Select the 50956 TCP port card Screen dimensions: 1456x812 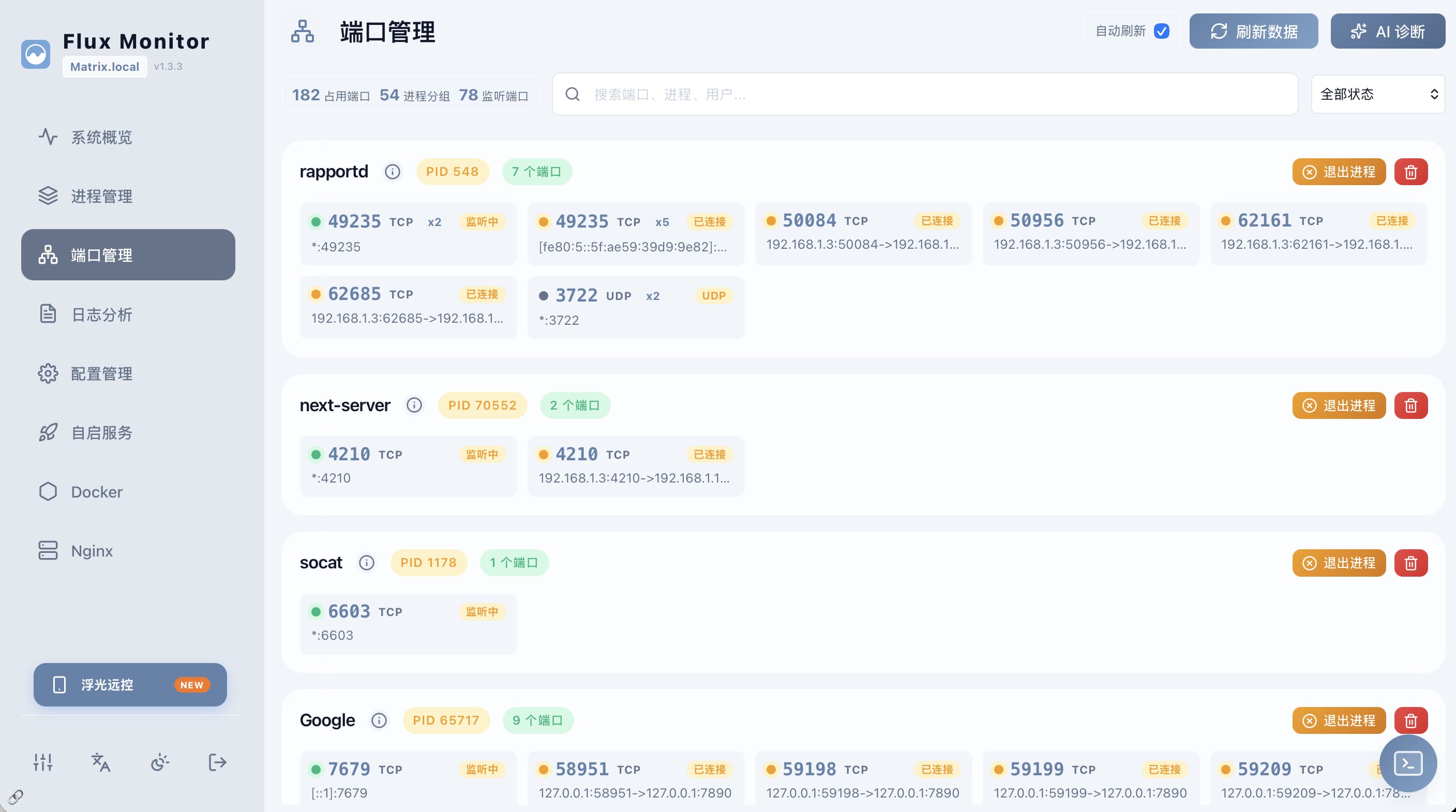coord(1091,234)
